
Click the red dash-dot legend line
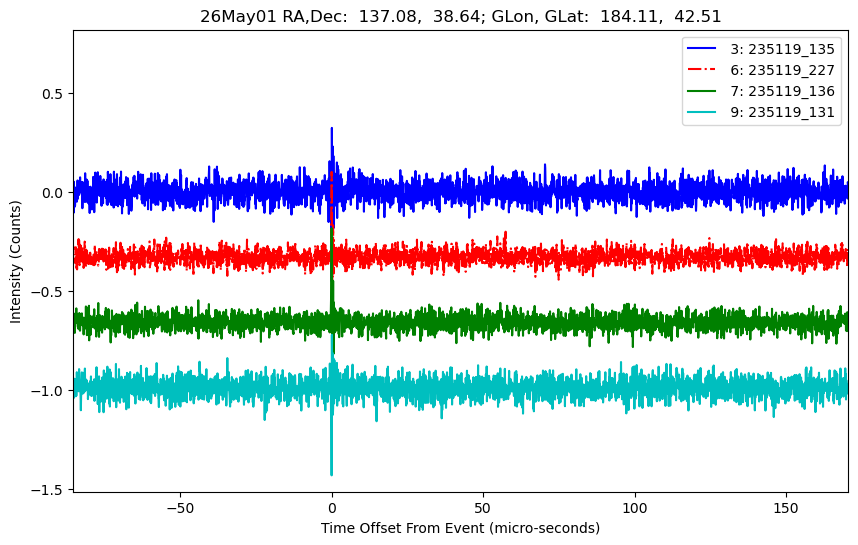pos(702,70)
